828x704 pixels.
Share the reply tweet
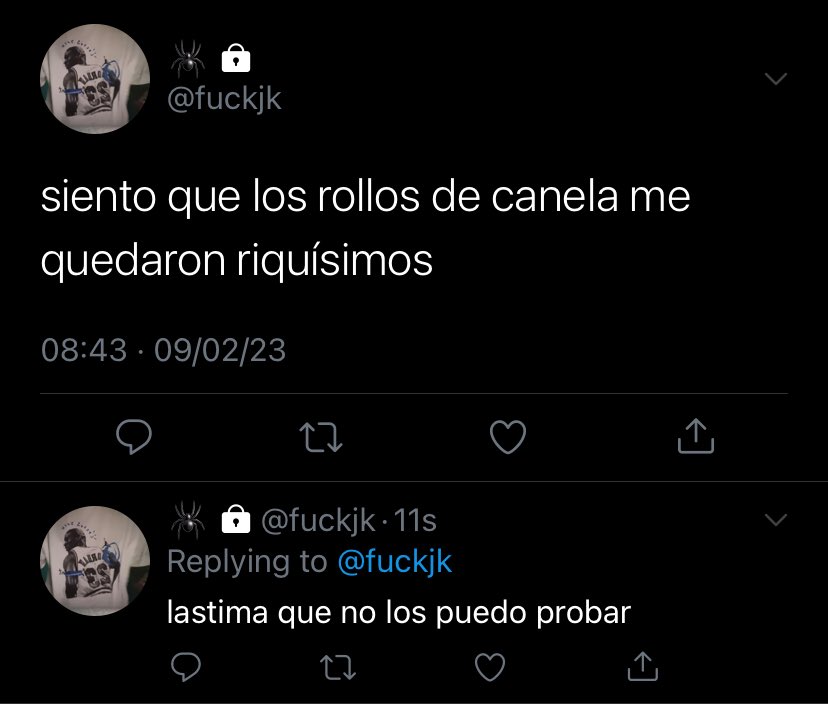[x=643, y=666]
